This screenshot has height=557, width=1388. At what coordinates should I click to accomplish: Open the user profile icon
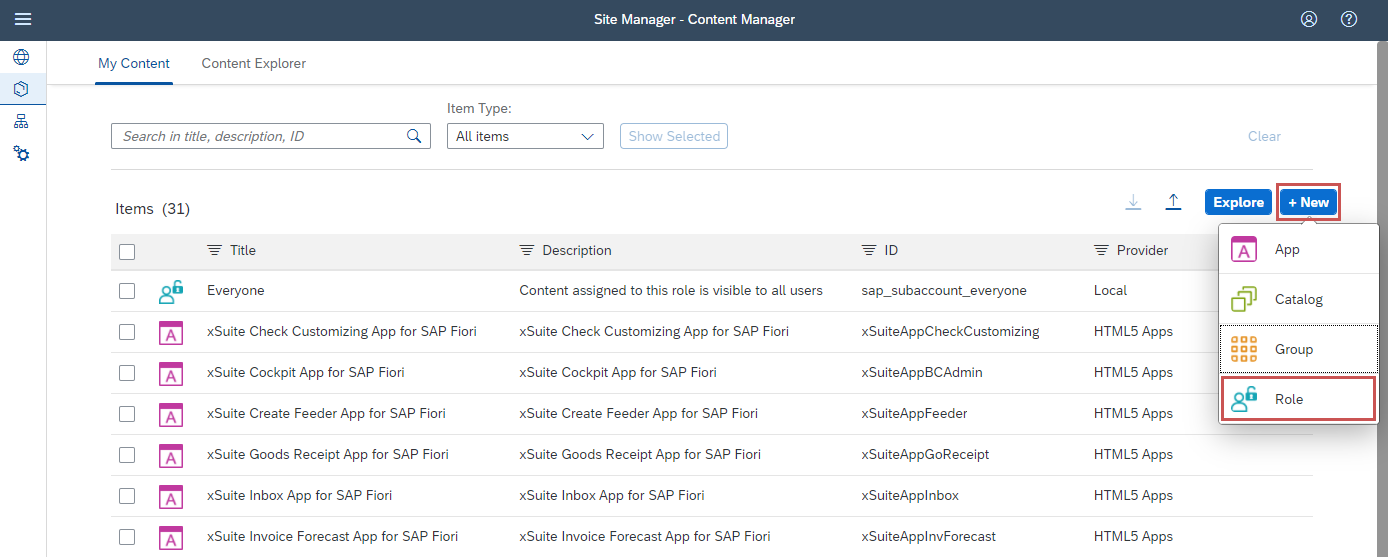tap(1309, 19)
